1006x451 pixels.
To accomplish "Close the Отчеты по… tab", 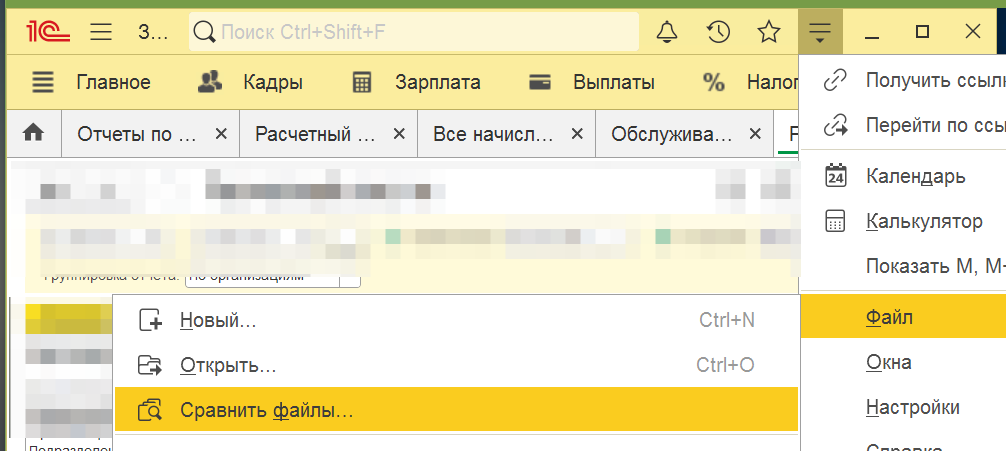I will pos(220,133).
